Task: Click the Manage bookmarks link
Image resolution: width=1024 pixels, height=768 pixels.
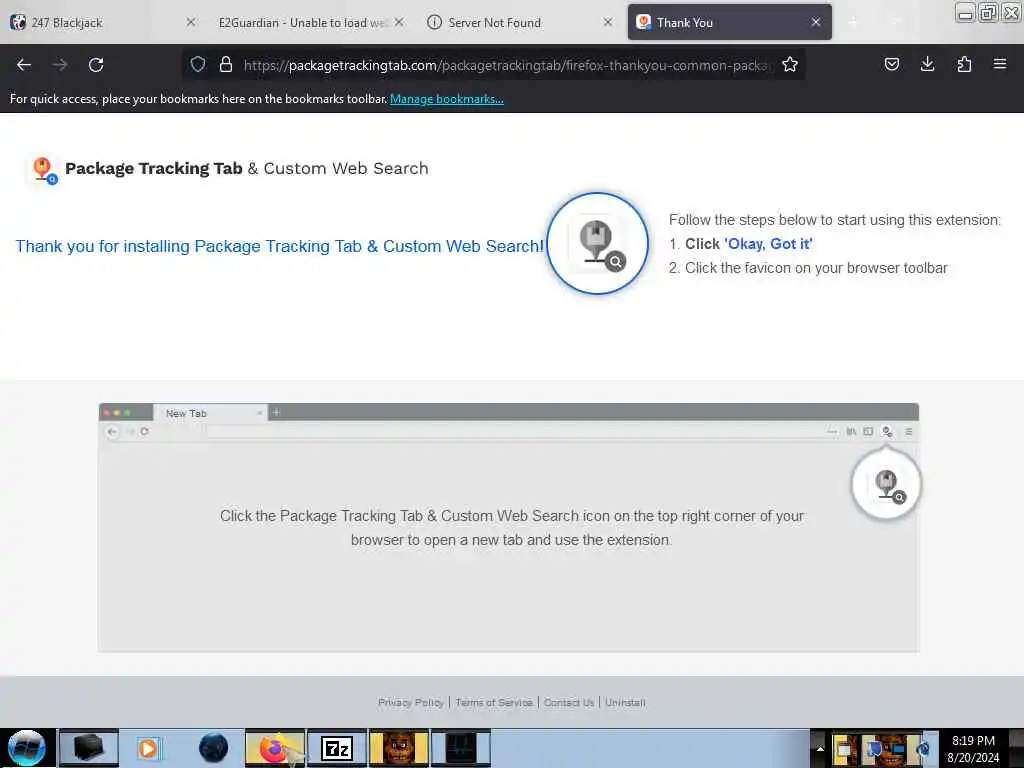Action: pos(447,99)
